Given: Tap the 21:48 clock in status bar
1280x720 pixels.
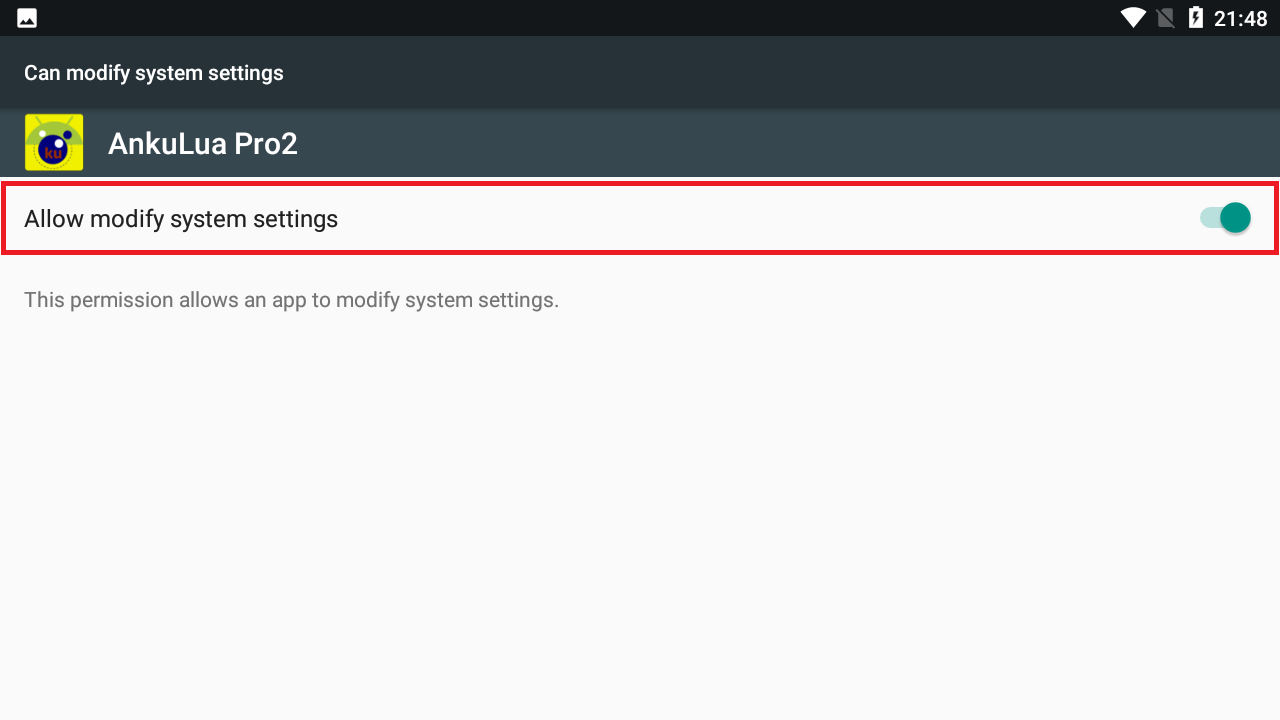Looking at the screenshot, I should (1241, 18).
